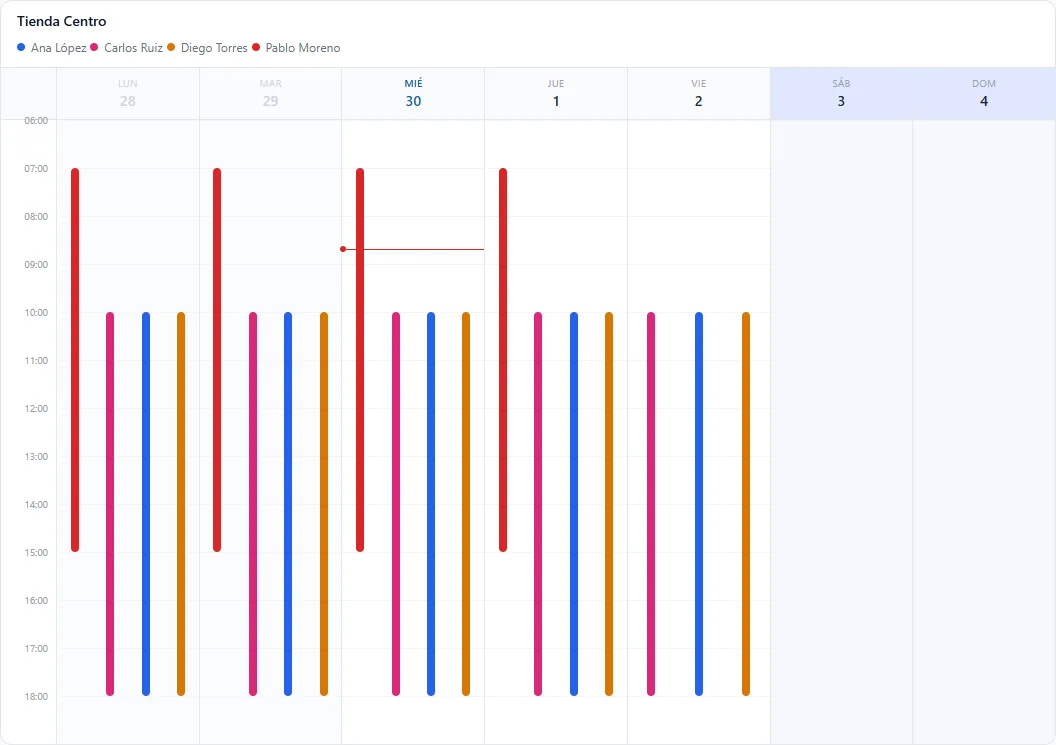The width and height of the screenshot is (1056, 745).
Task: Select the Carlos Ruiz legend name
Action: (x=133, y=48)
